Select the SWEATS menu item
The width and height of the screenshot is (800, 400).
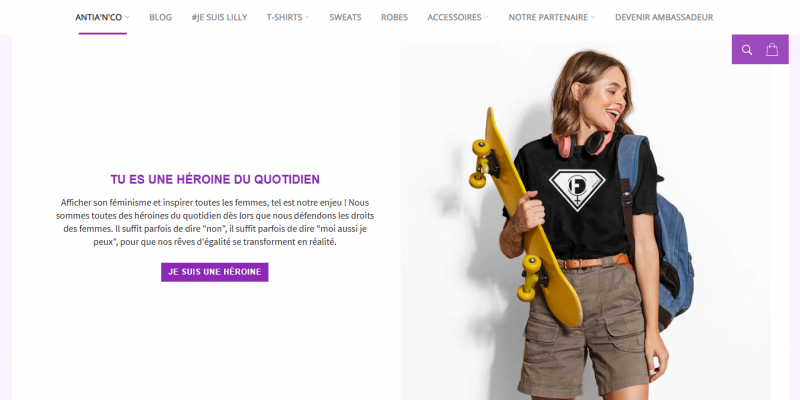[x=345, y=17]
